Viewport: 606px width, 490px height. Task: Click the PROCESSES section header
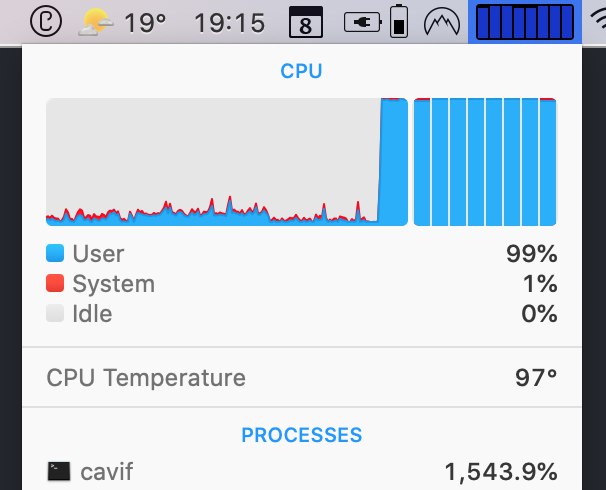[x=301, y=435]
